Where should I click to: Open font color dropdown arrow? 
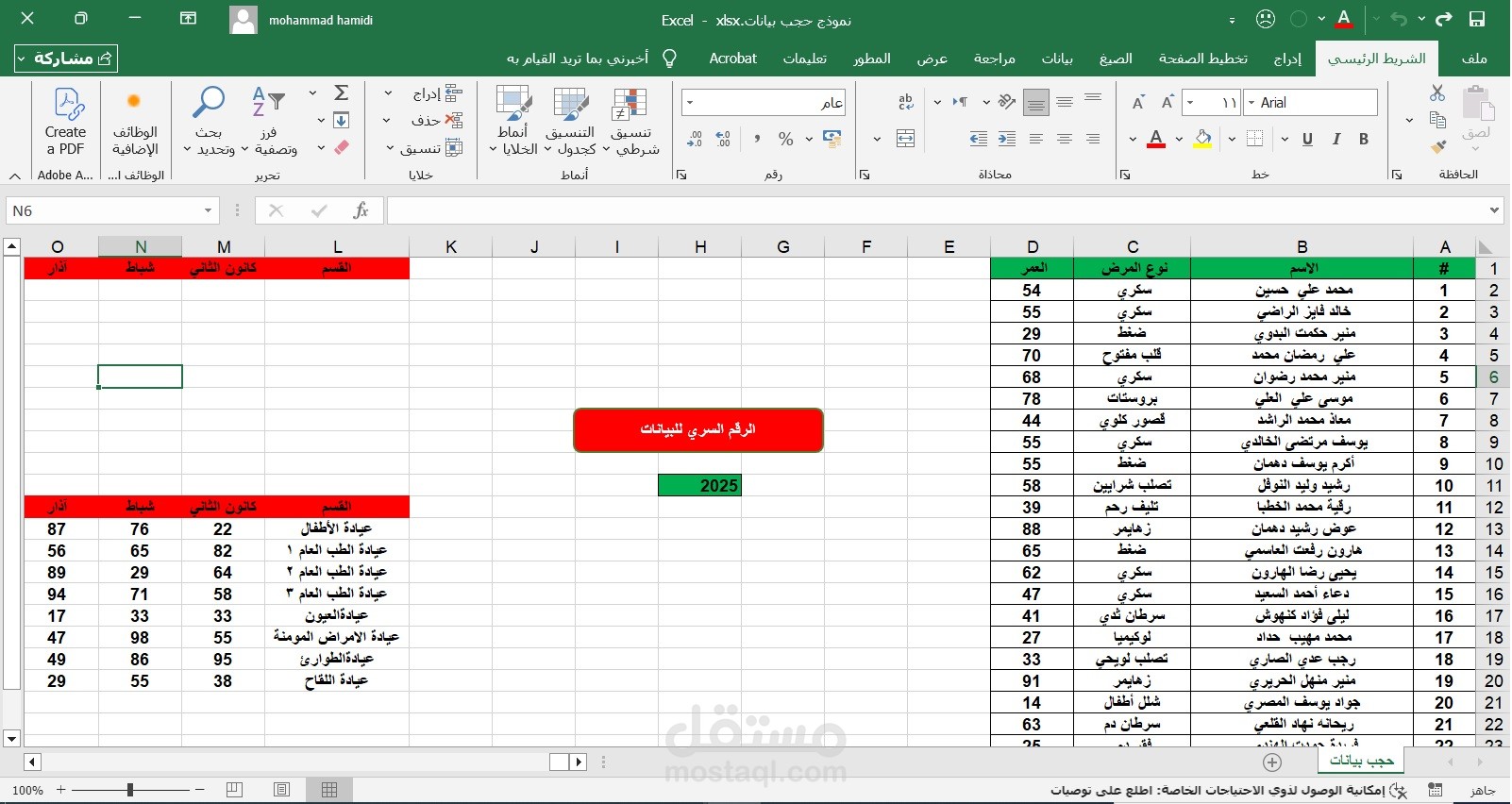(x=1133, y=139)
